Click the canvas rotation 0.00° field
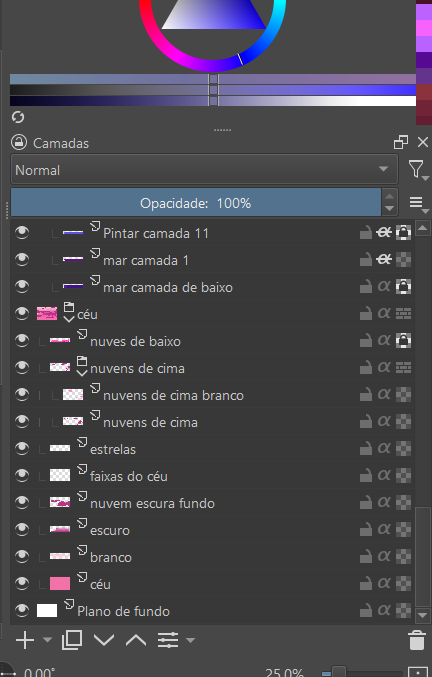The width and height of the screenshot is (432, 677). (39, 673)
